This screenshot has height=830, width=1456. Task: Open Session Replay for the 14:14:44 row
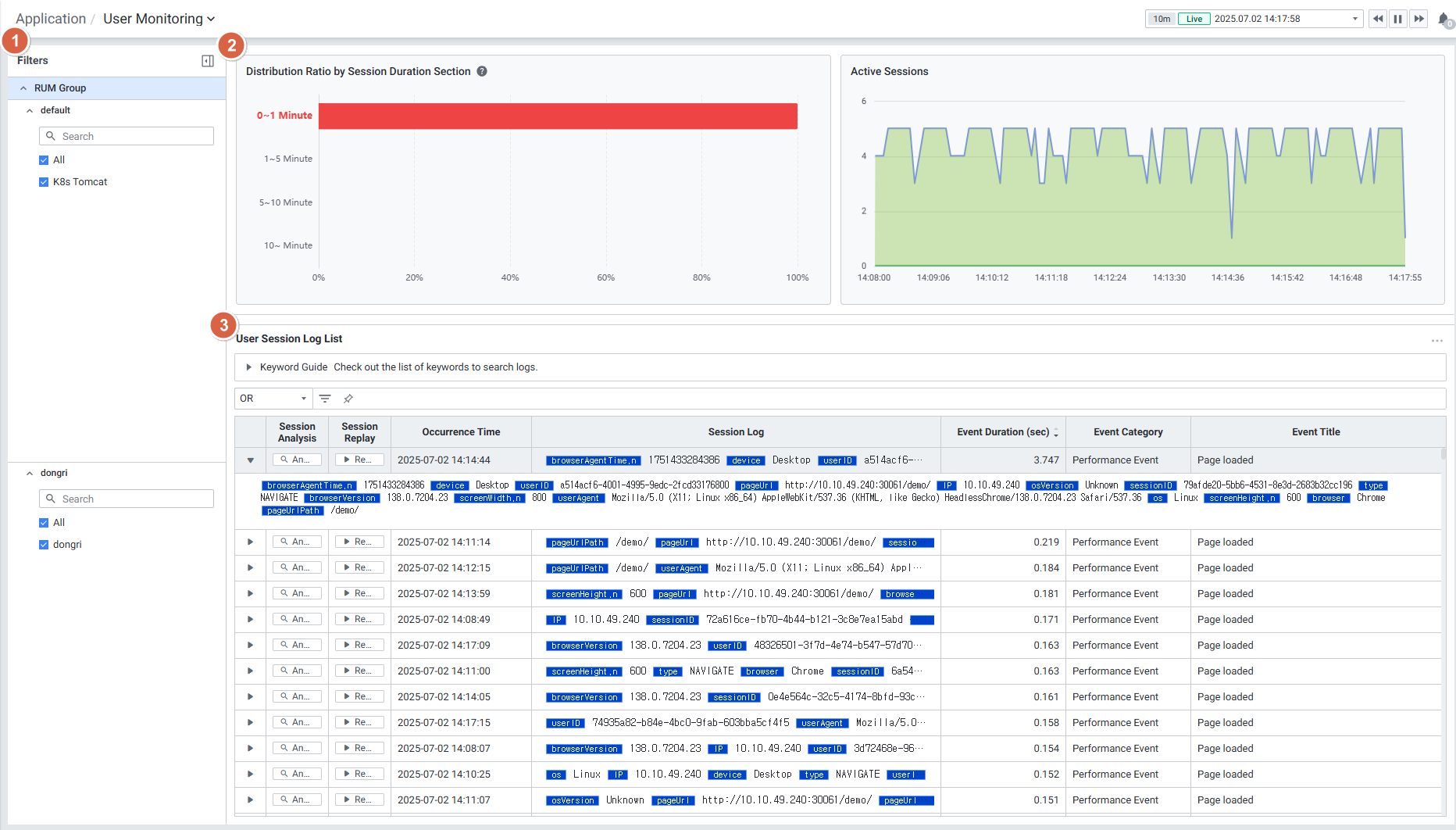[359, 460]
